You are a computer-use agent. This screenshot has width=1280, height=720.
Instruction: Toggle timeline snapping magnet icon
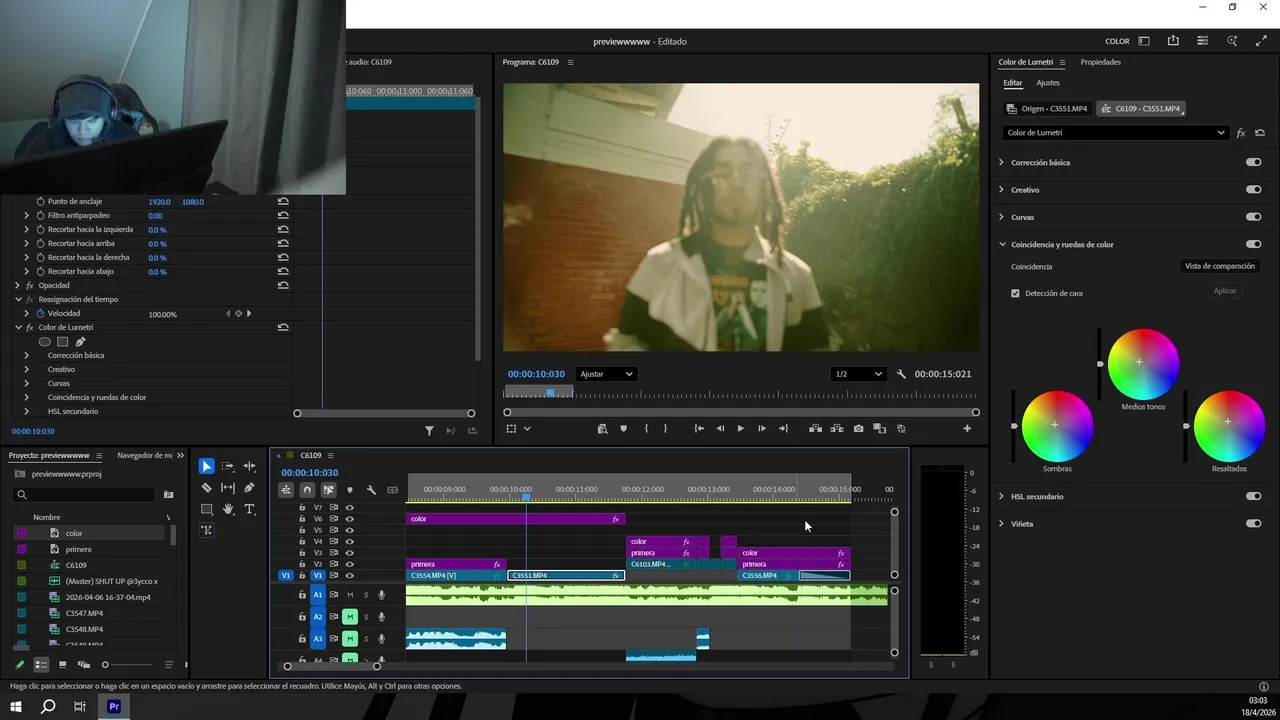tap(307, 490)
